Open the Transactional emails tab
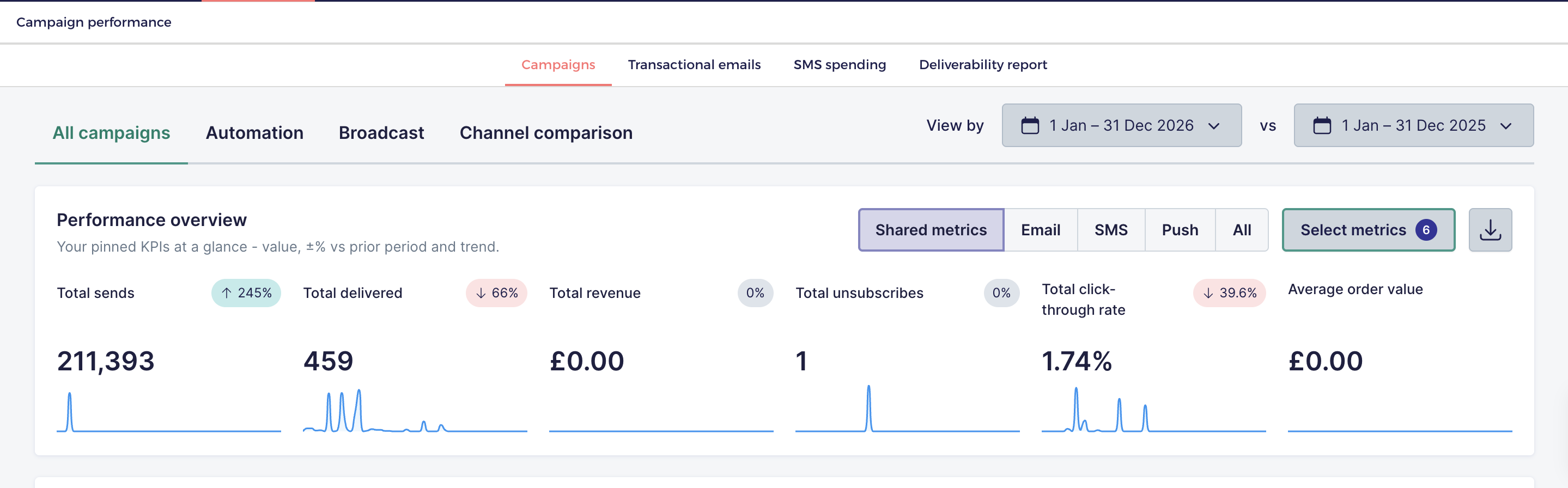Screen dimensions: 1568x488 tap(694, 64)
